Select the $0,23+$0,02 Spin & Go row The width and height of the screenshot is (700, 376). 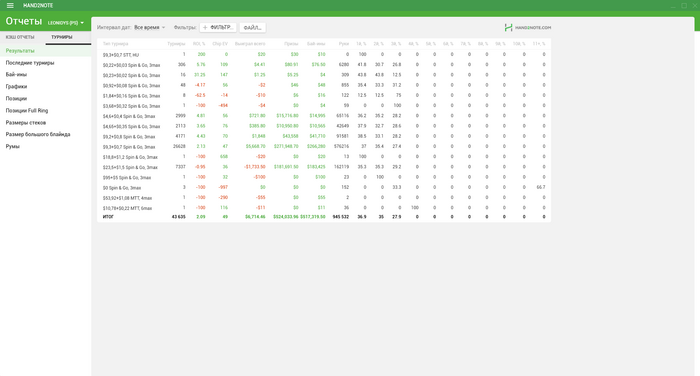[x=324, y=75]
